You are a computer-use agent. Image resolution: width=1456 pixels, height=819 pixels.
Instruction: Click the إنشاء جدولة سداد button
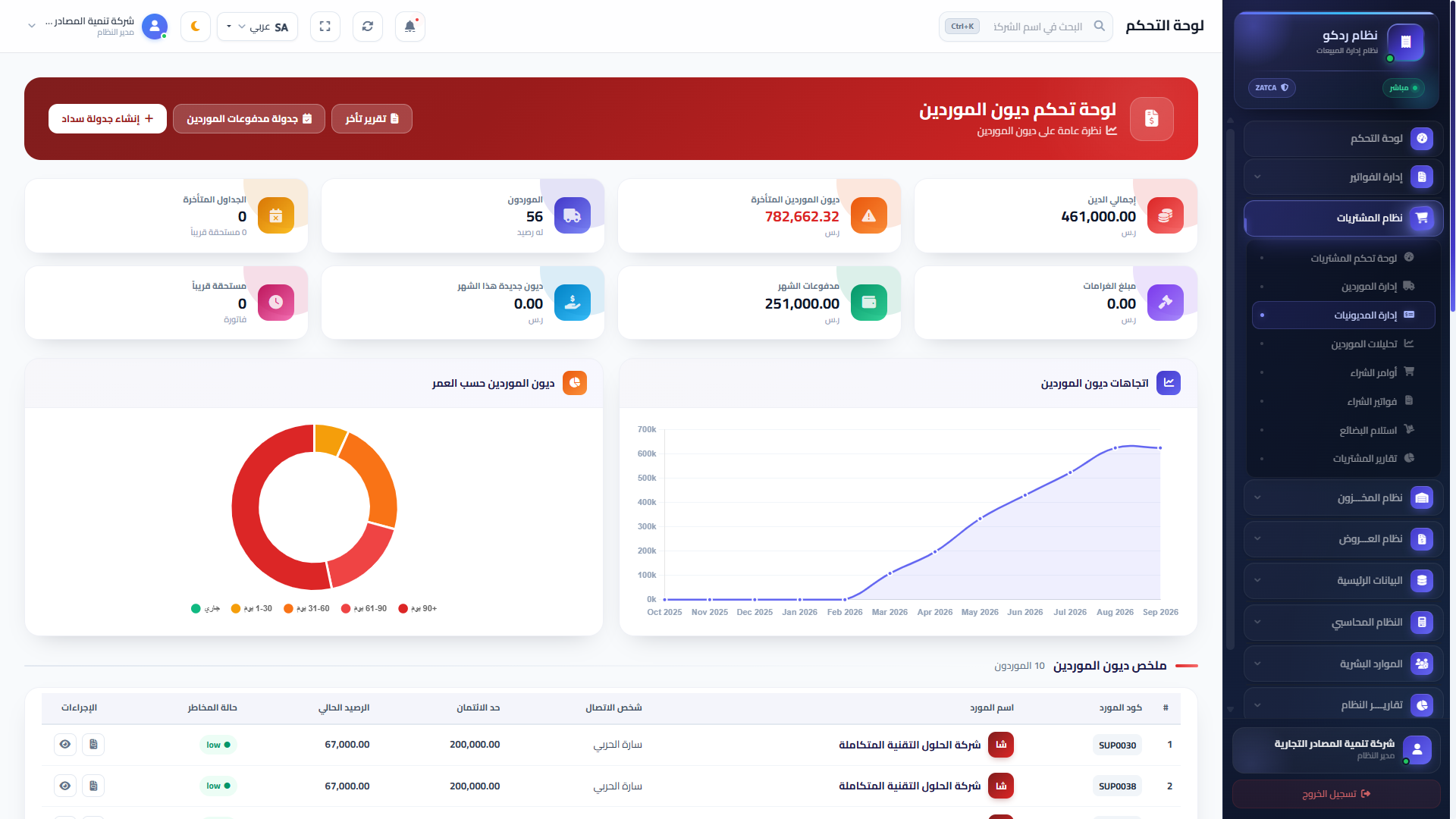click(108, 119)
